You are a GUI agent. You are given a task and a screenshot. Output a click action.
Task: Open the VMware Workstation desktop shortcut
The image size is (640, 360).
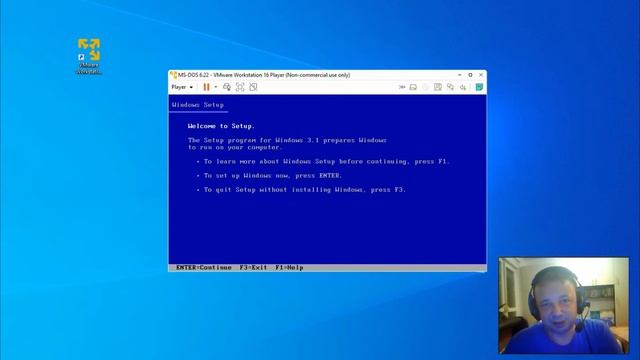[89, 56]
